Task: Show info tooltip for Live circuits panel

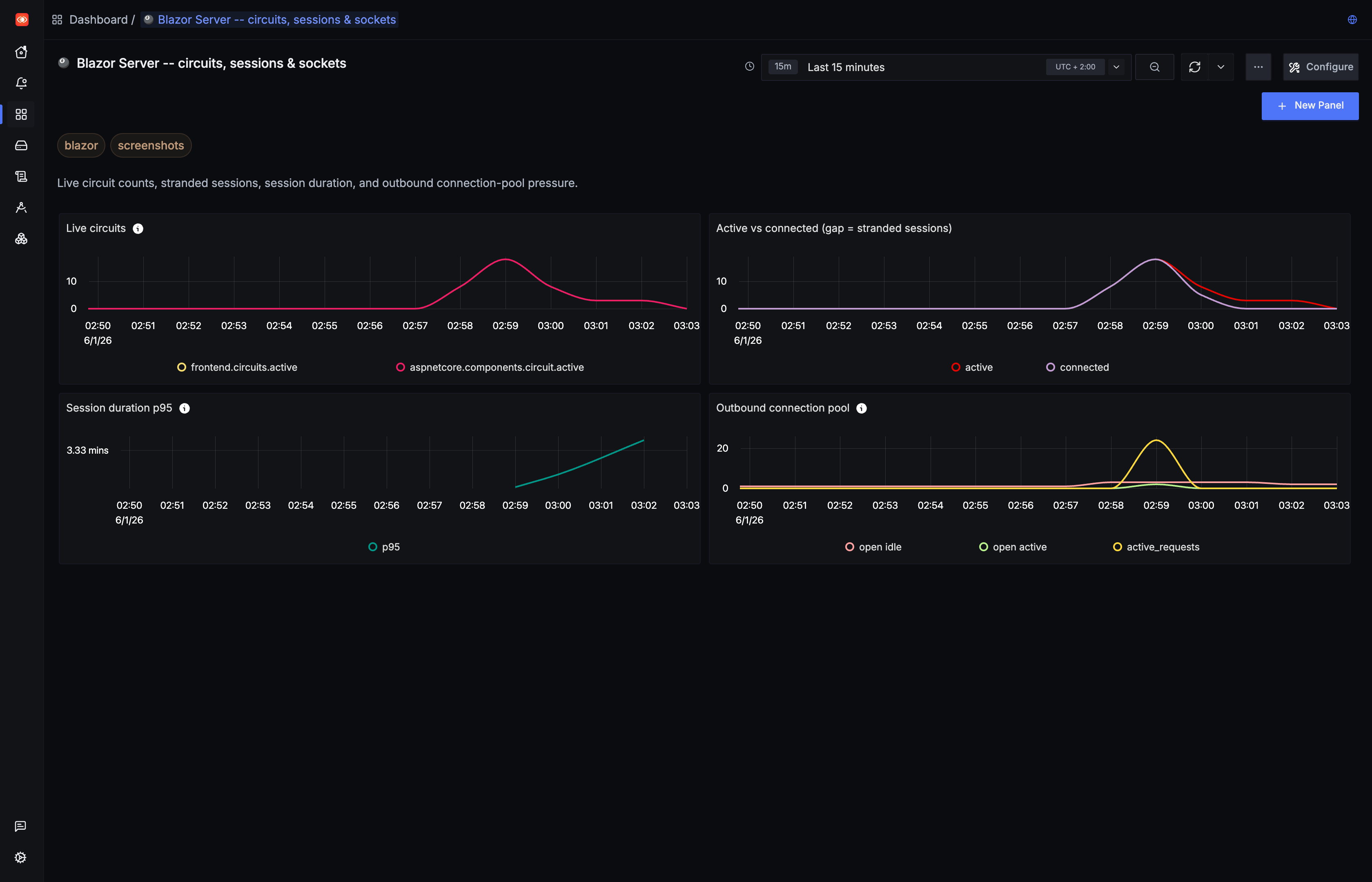Action: coord(138,229)
